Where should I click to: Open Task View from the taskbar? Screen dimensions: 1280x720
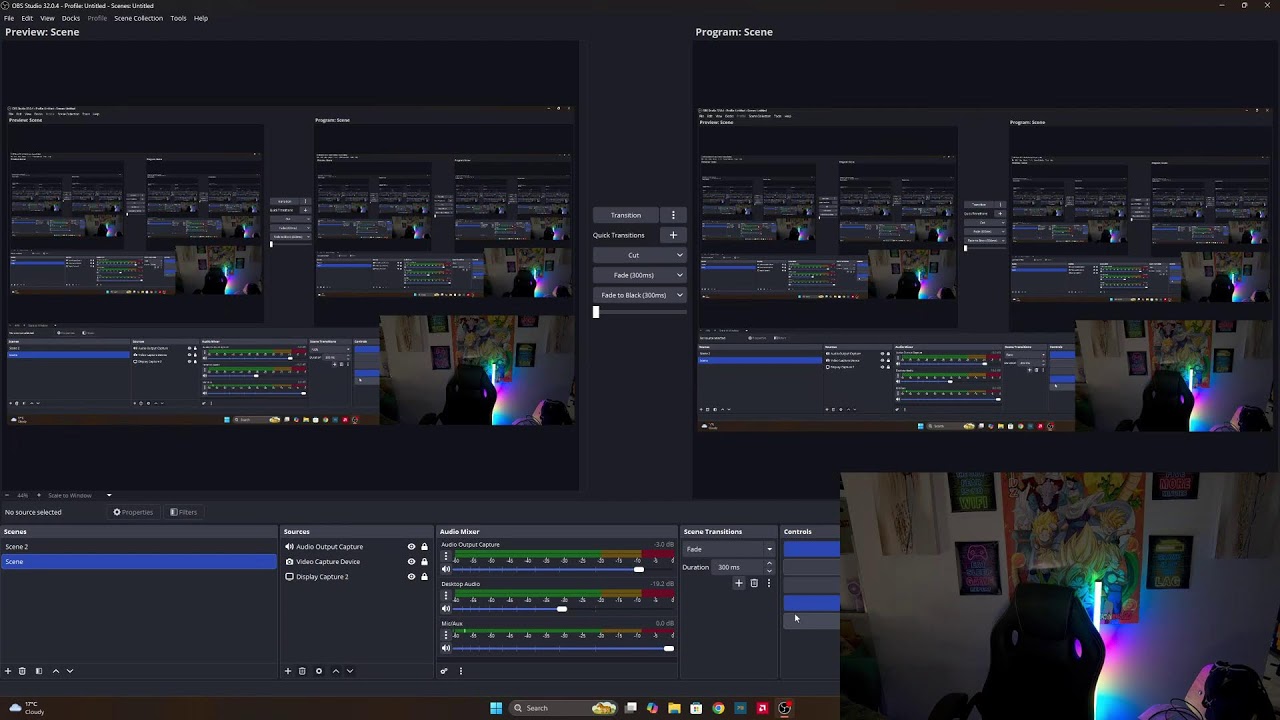point(631,708)
